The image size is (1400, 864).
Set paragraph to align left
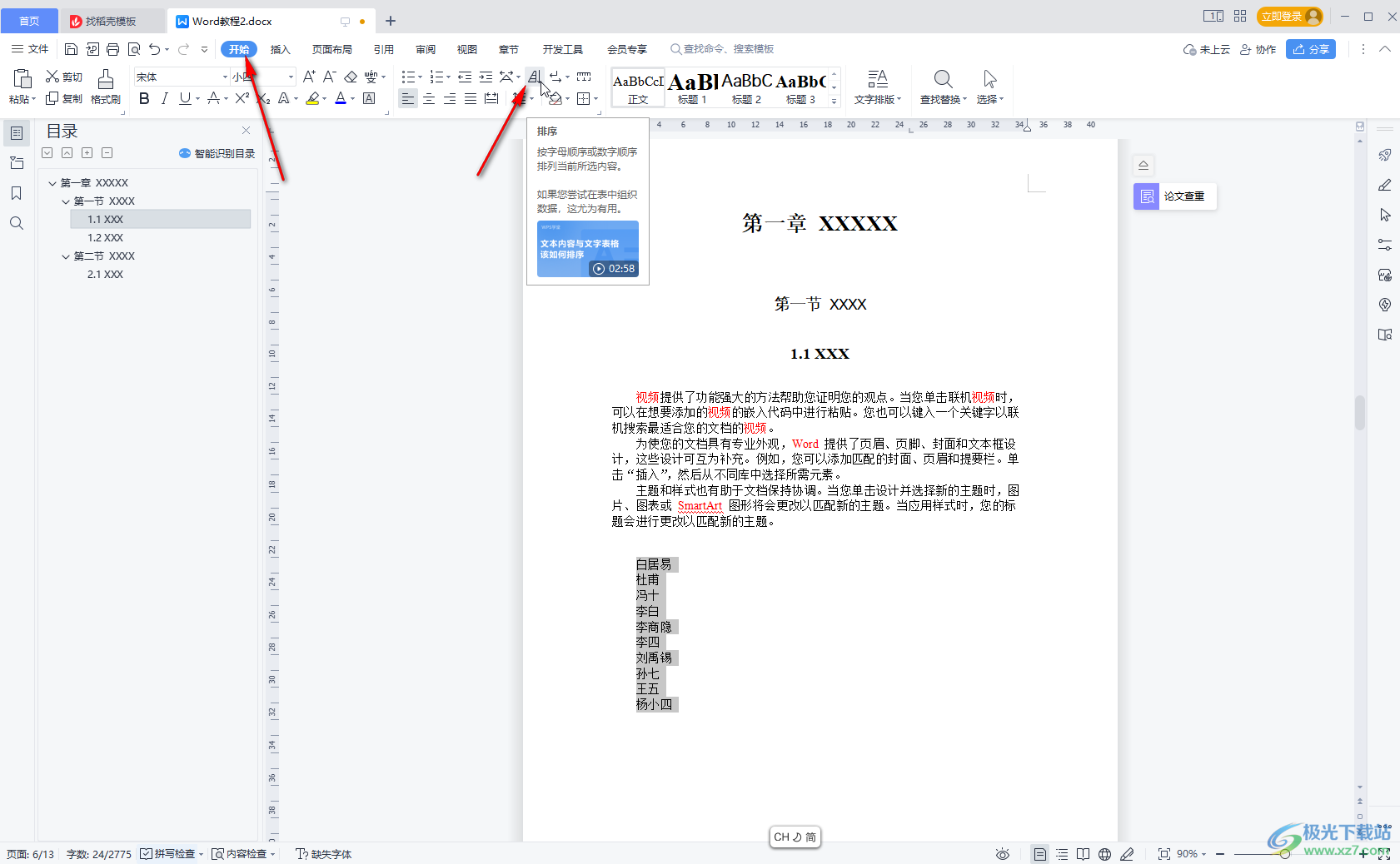click(x=407, y=98)
